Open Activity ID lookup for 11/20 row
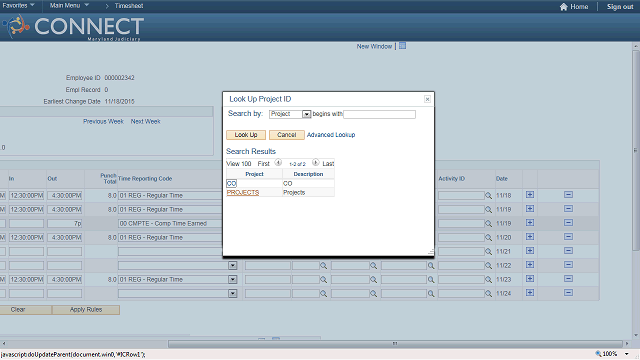The image size is (640, 360). 488,238
